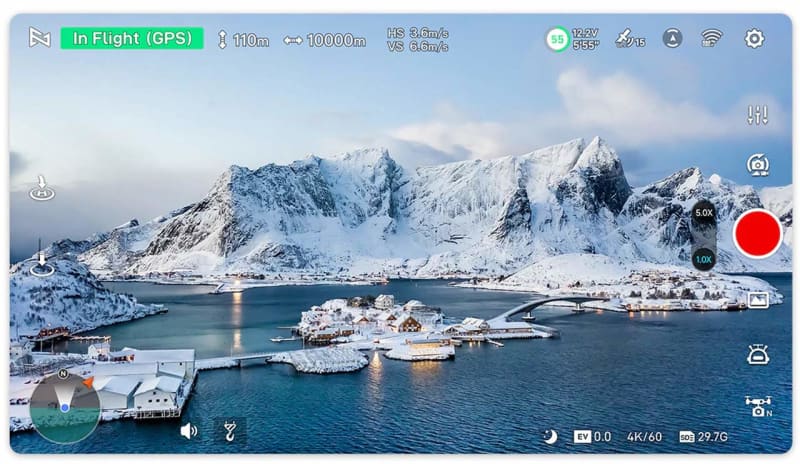Switch camera mode with rotating camera icon
The width and height of the screenshot is (800, 464).
(x=758, y=165)
